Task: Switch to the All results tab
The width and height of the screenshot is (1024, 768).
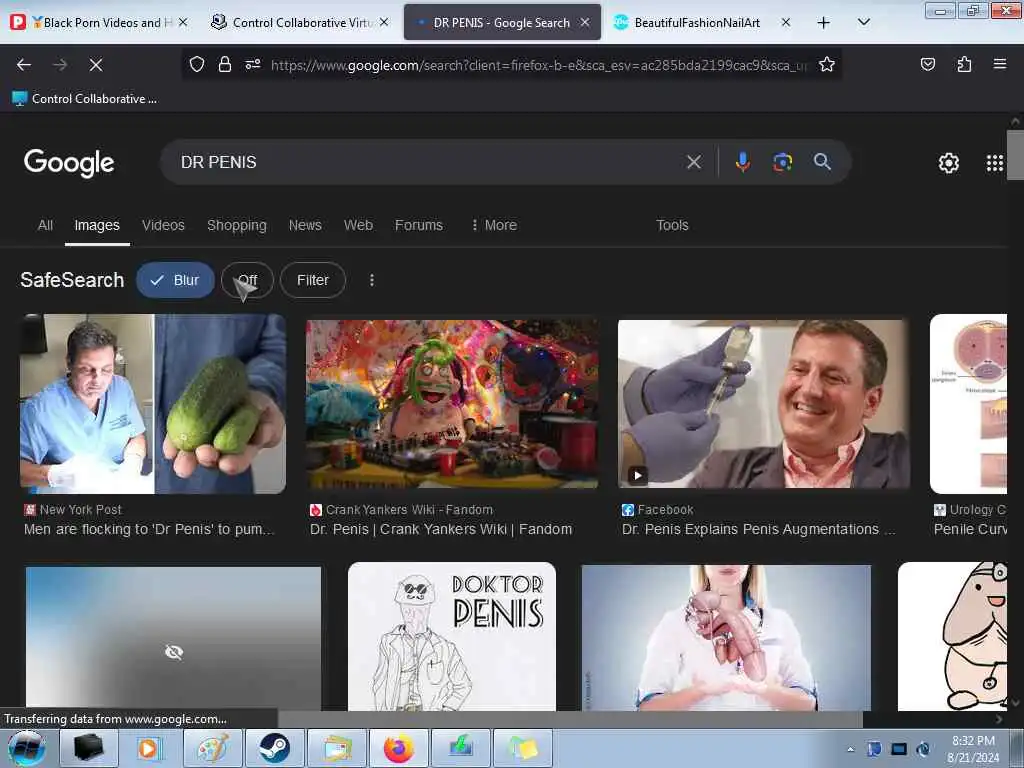Action: coord(45,225)
